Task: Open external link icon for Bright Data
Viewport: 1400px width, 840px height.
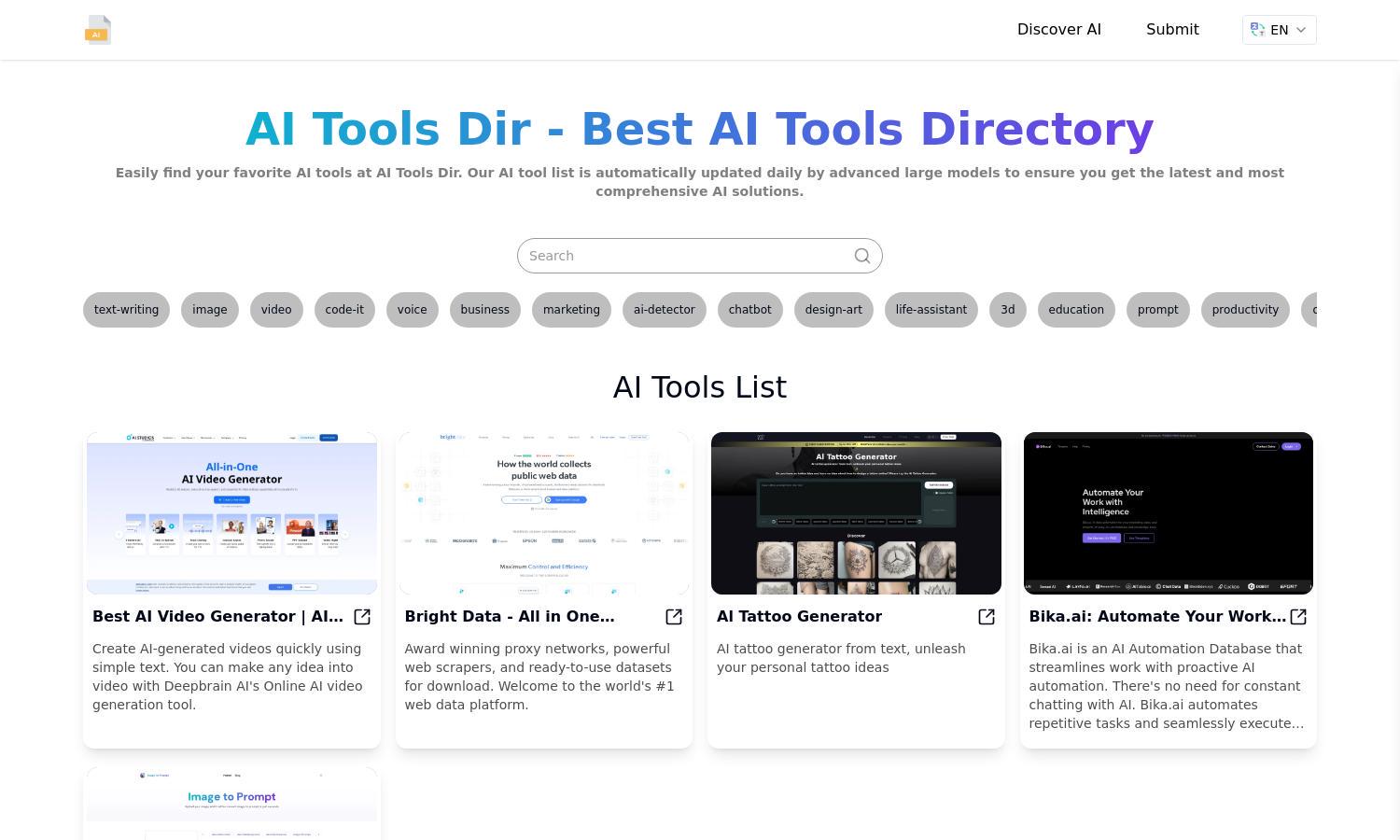Action: click(x=674, y=617)
